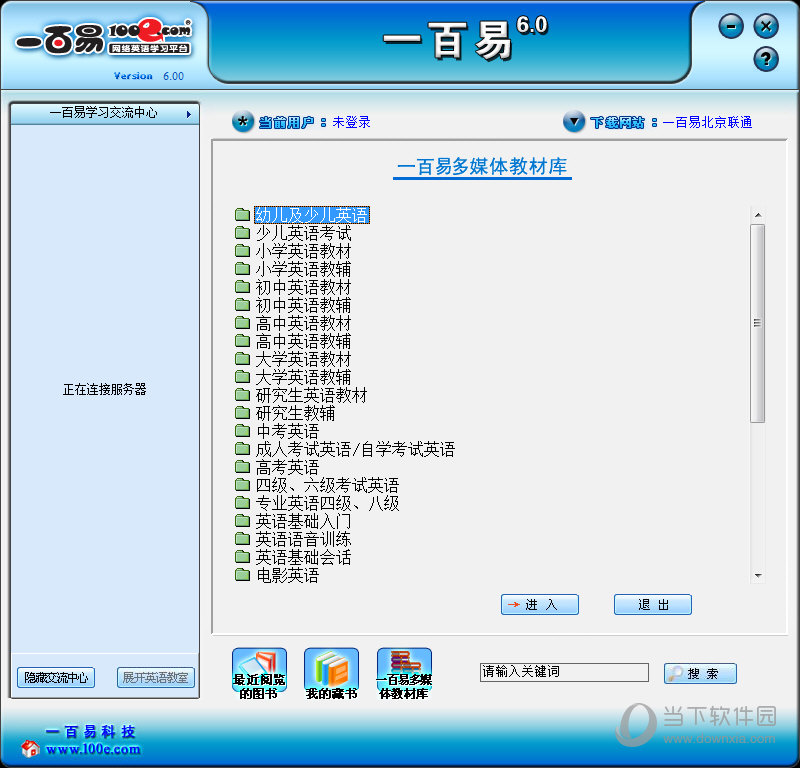800x768 pixels.
Task: Click folder icon of 高中英语教材
Action: pos(242,323)
